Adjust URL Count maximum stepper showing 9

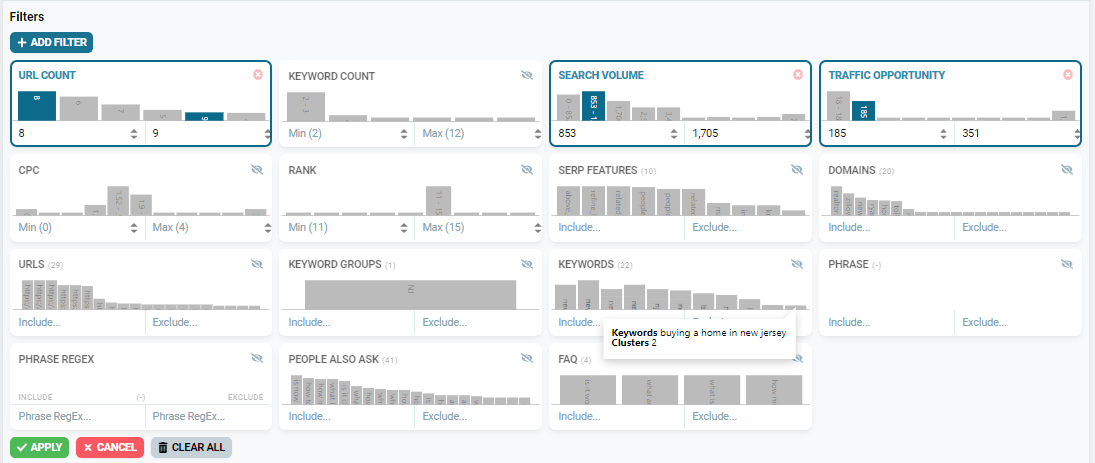click(267, 133)
